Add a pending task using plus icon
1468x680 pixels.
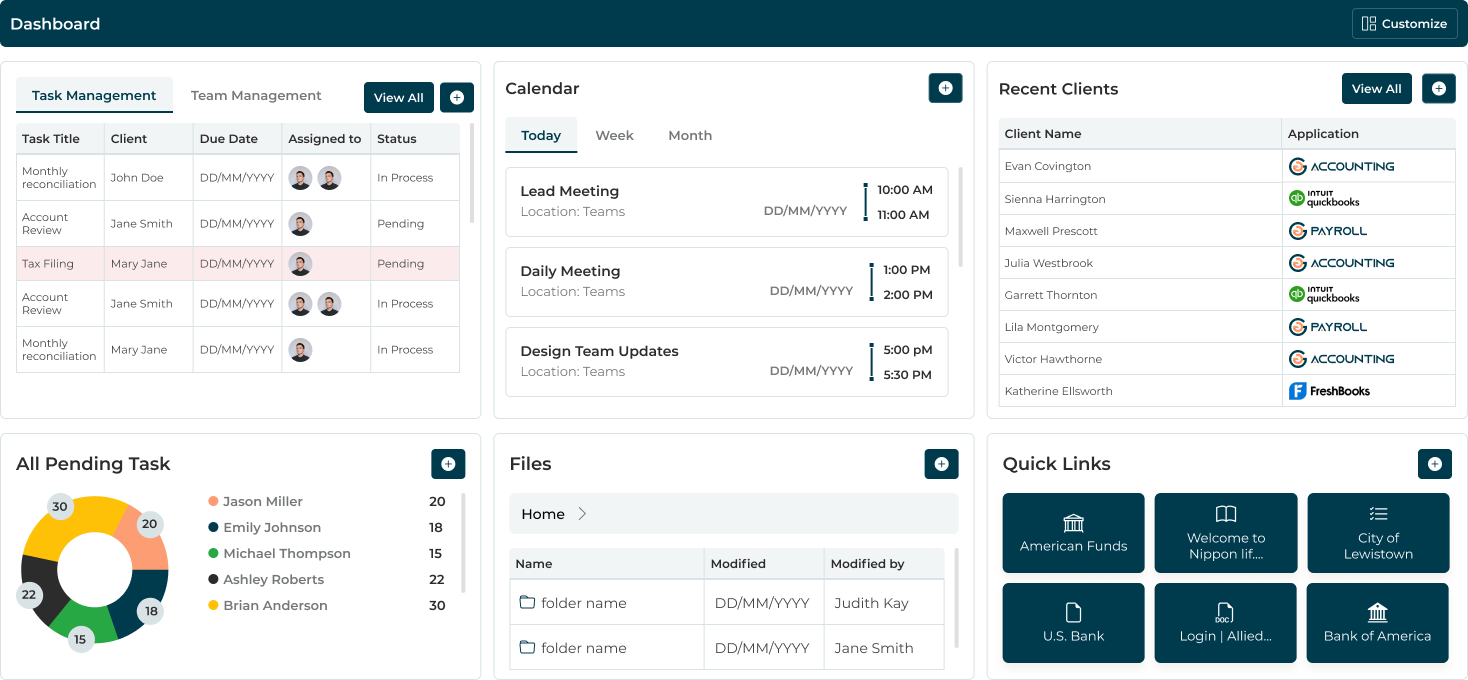pos(448,463)
